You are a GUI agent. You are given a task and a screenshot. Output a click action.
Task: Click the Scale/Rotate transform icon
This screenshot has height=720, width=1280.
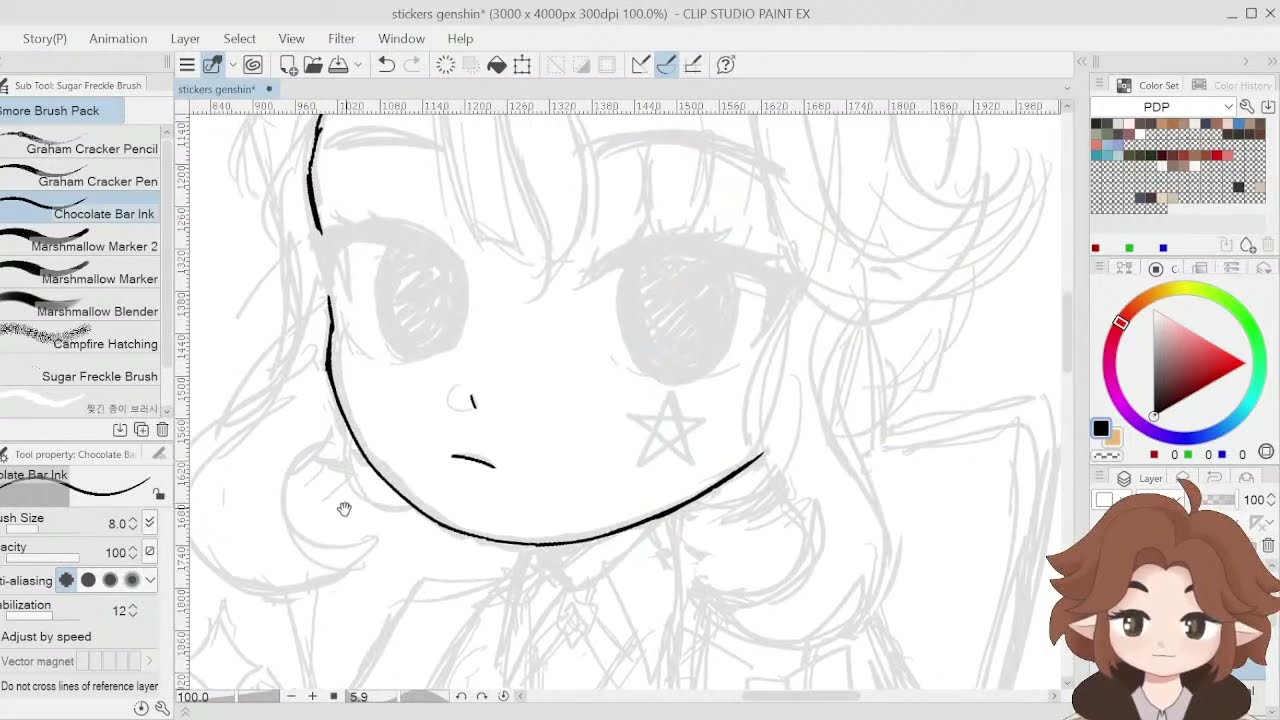pyautogui.click(x=522, y=65)
